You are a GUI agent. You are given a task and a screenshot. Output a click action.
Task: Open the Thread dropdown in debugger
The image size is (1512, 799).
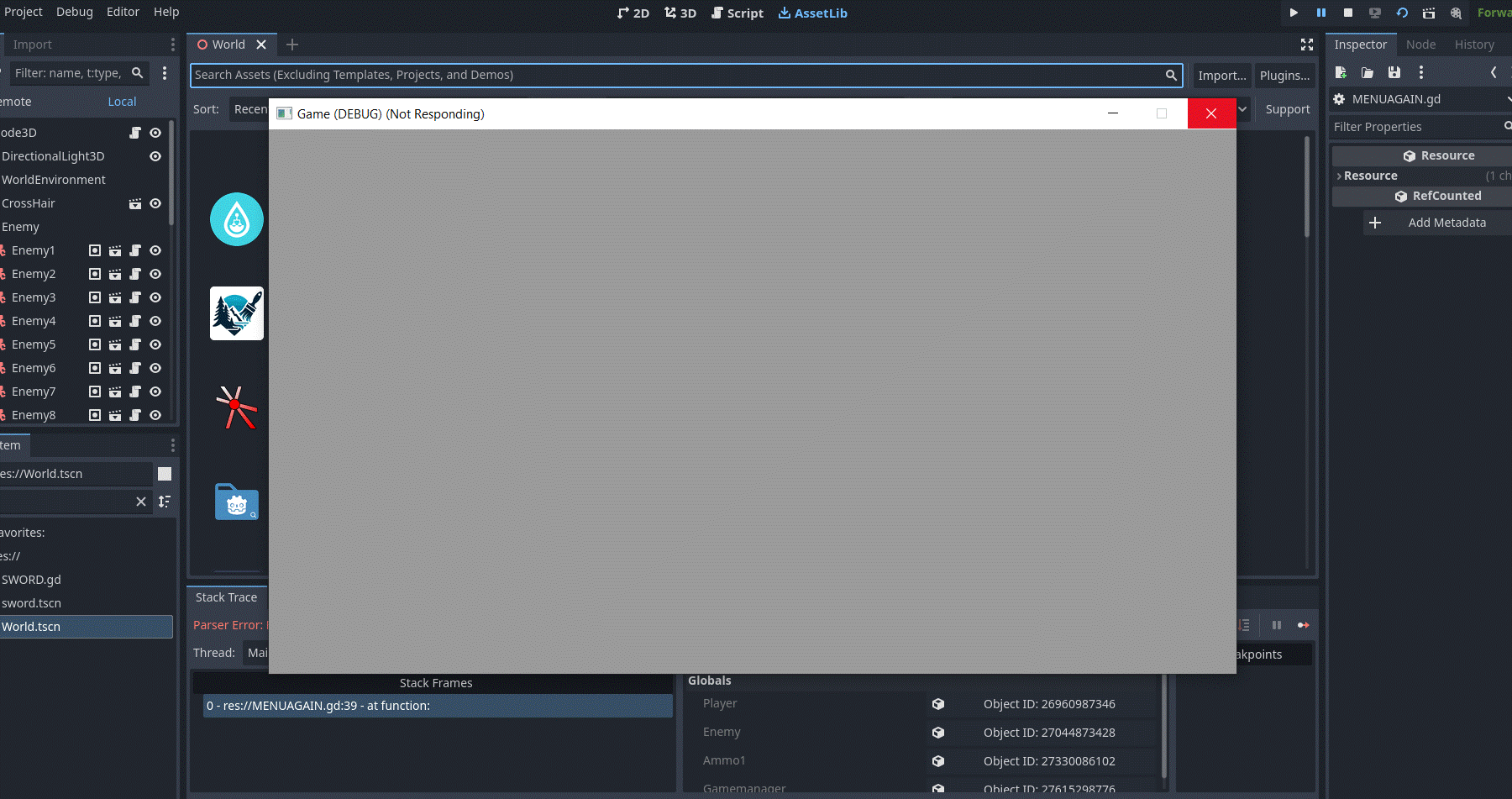(257, 653)
